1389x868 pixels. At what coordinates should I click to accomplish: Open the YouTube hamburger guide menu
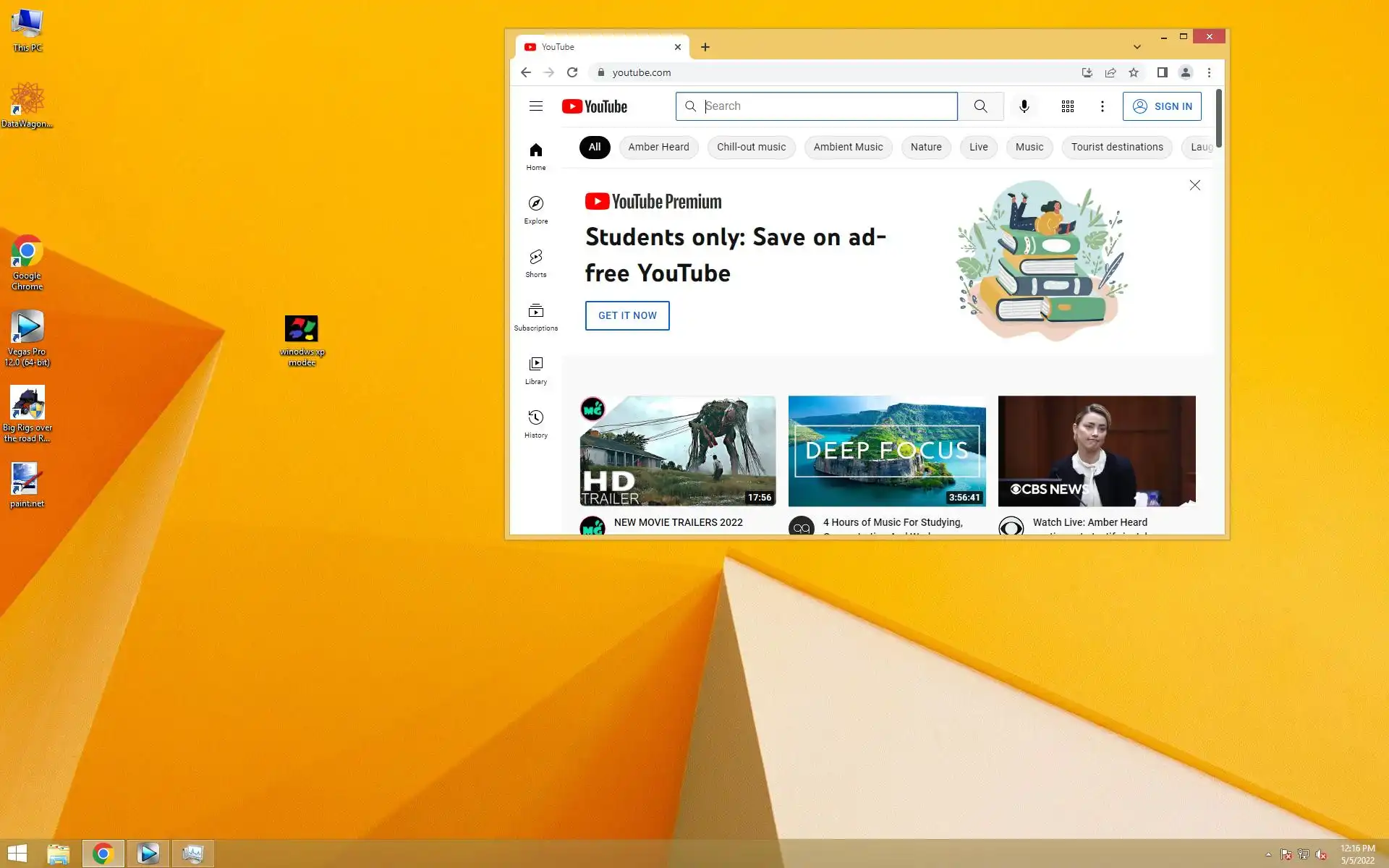click(535, 106)
